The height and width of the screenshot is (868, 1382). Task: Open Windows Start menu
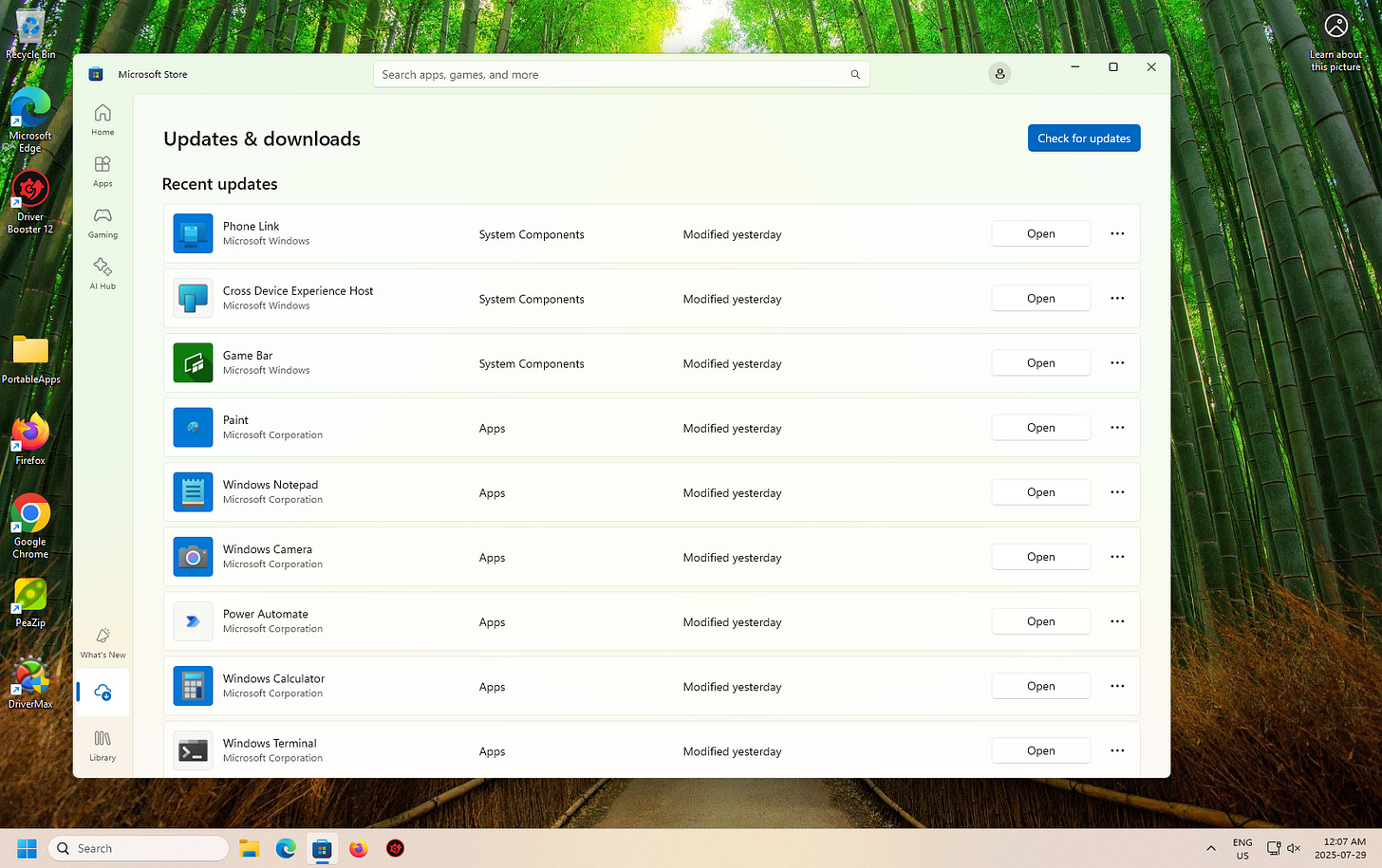27,848
